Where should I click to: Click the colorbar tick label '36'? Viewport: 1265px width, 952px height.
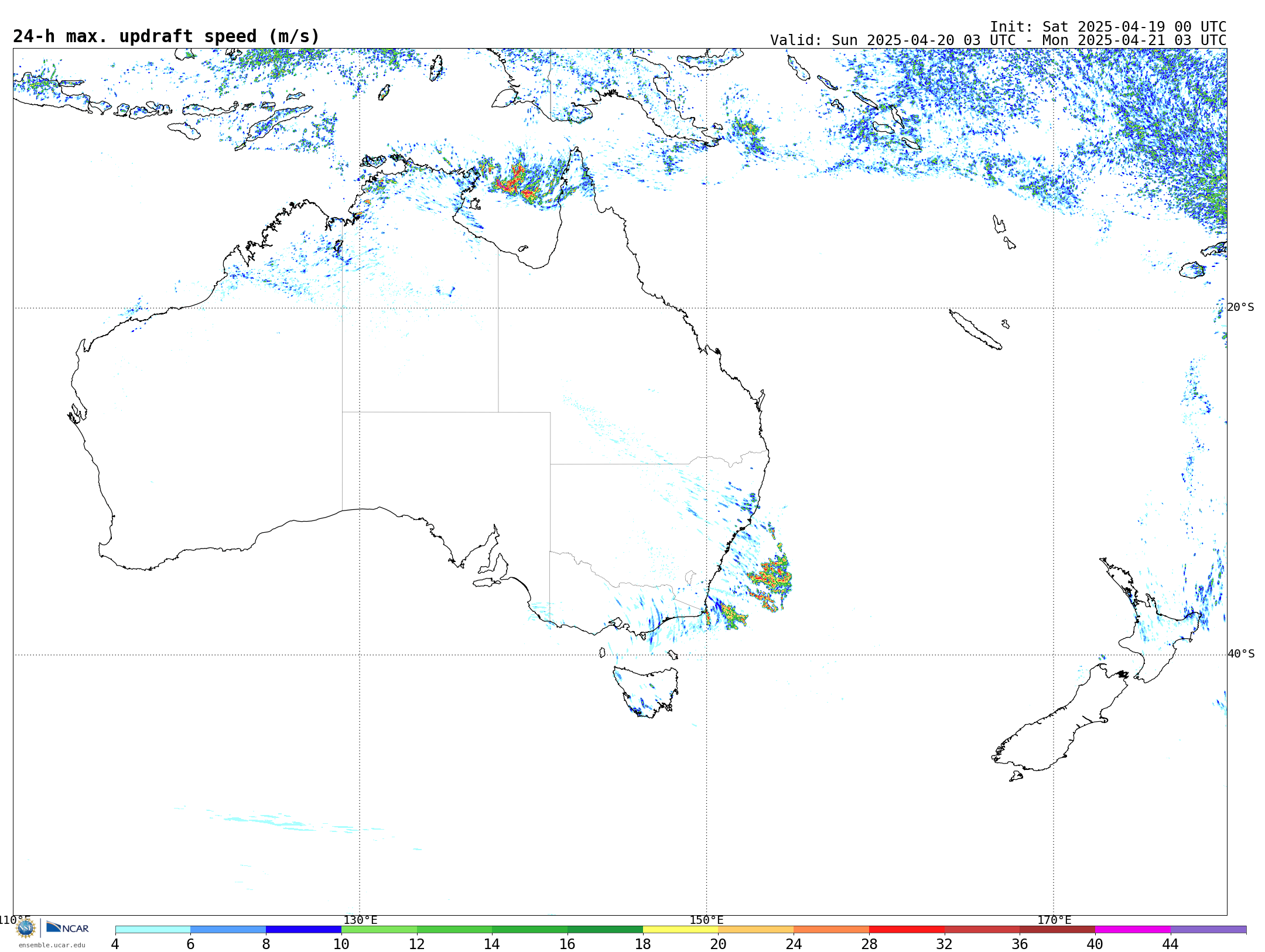tap(1020, 944)
